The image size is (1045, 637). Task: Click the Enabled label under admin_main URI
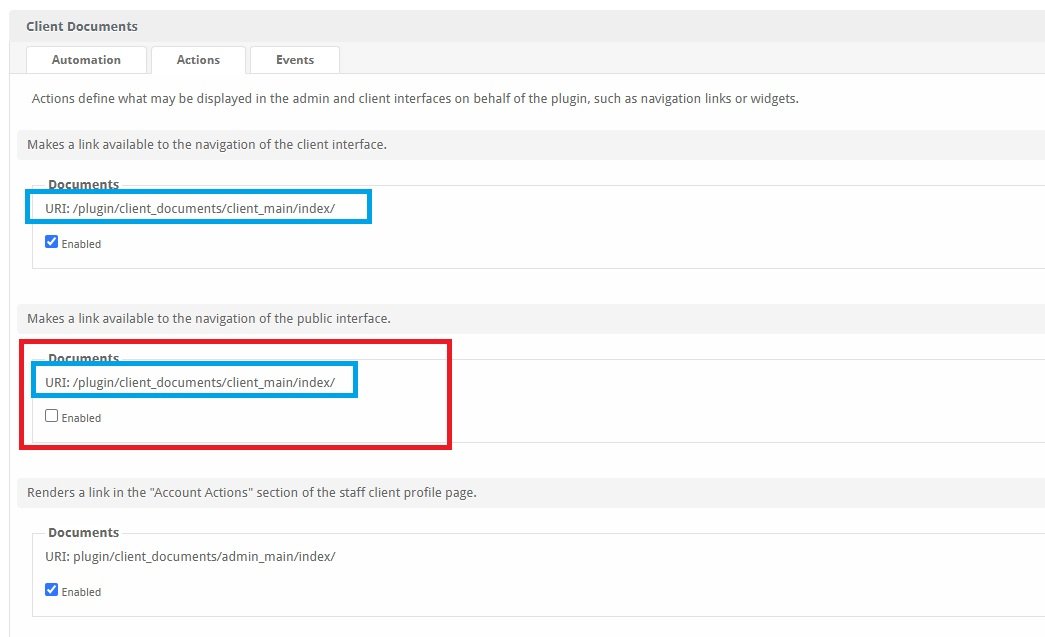[81, 592]
